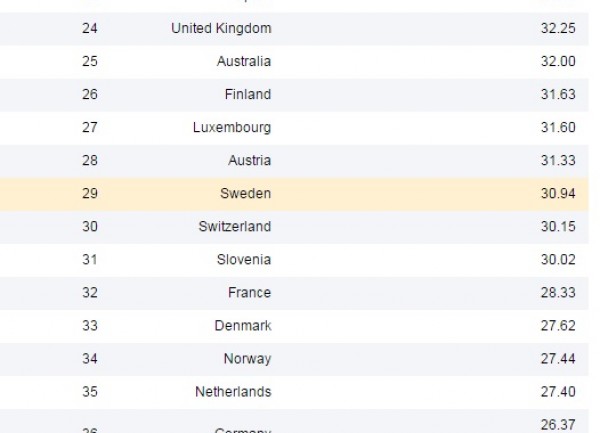Click the value 32.25 for United Kingdom
This screenshot has height=433, width=600.
(558, 28)
